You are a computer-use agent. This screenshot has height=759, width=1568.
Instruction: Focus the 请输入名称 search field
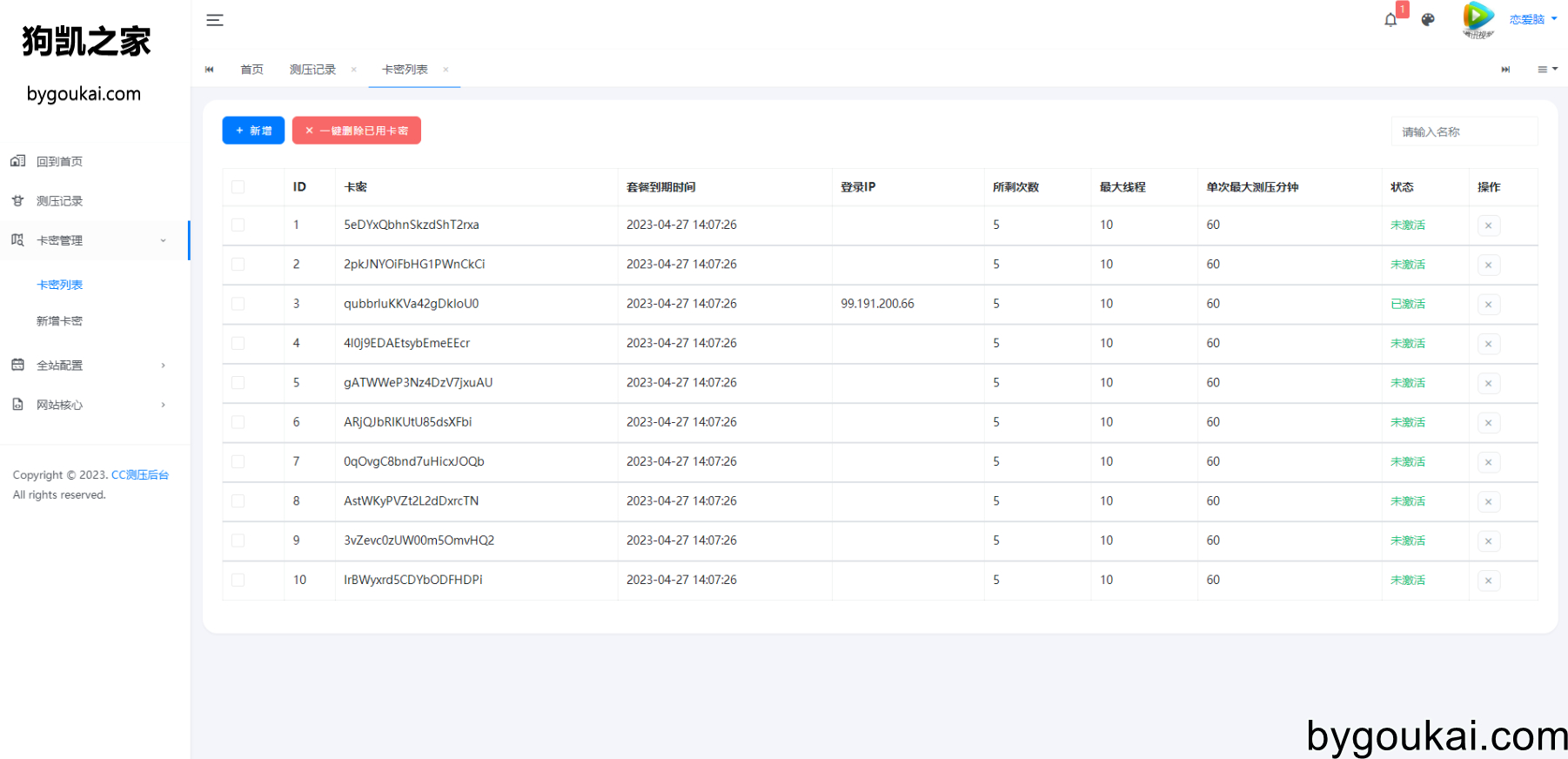1464,131
